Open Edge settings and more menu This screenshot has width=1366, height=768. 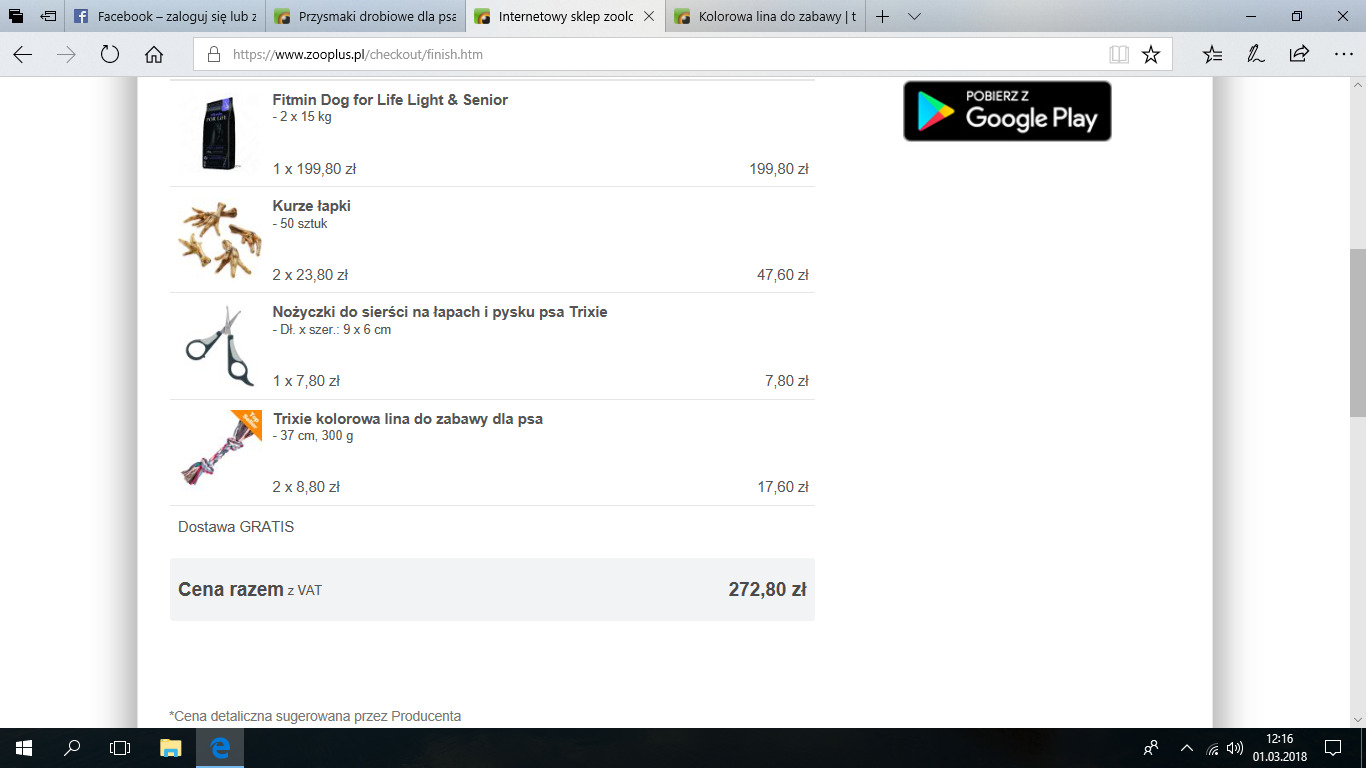point(1343,55)
